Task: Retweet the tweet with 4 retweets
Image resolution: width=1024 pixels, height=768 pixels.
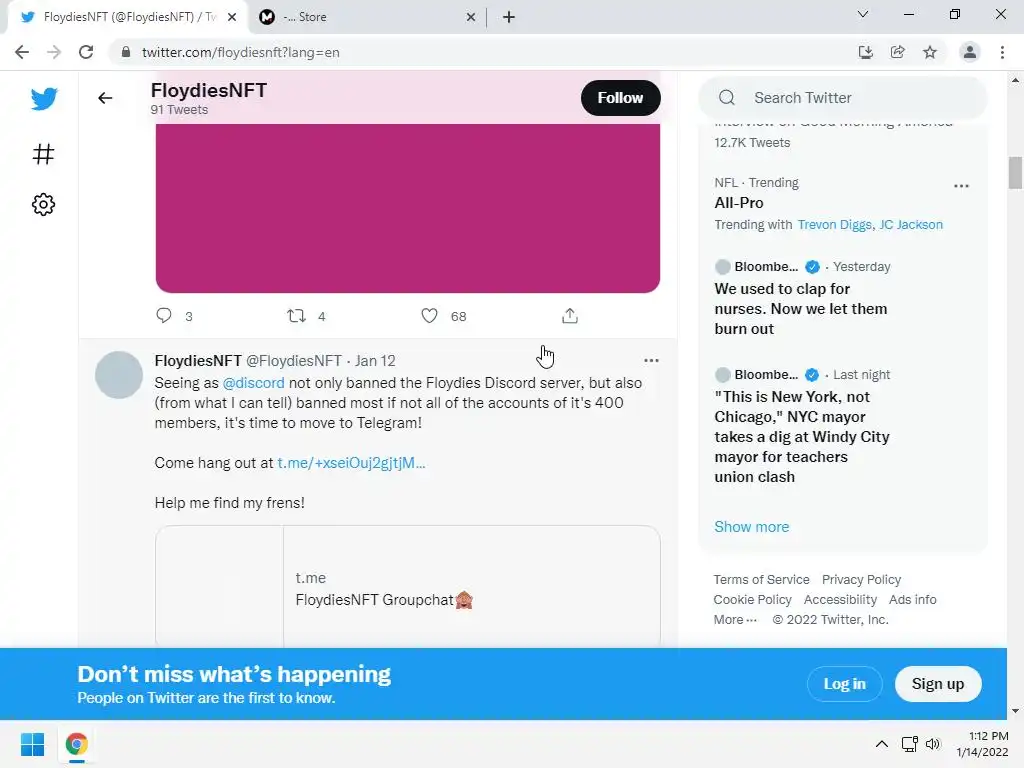Action: pos(296,316)
